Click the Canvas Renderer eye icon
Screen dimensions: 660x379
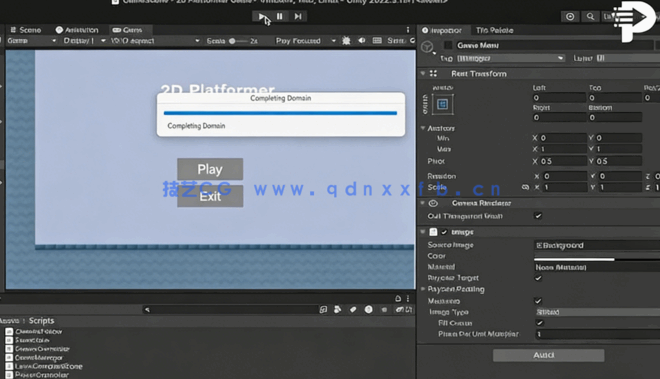click(x=434, y=203)
